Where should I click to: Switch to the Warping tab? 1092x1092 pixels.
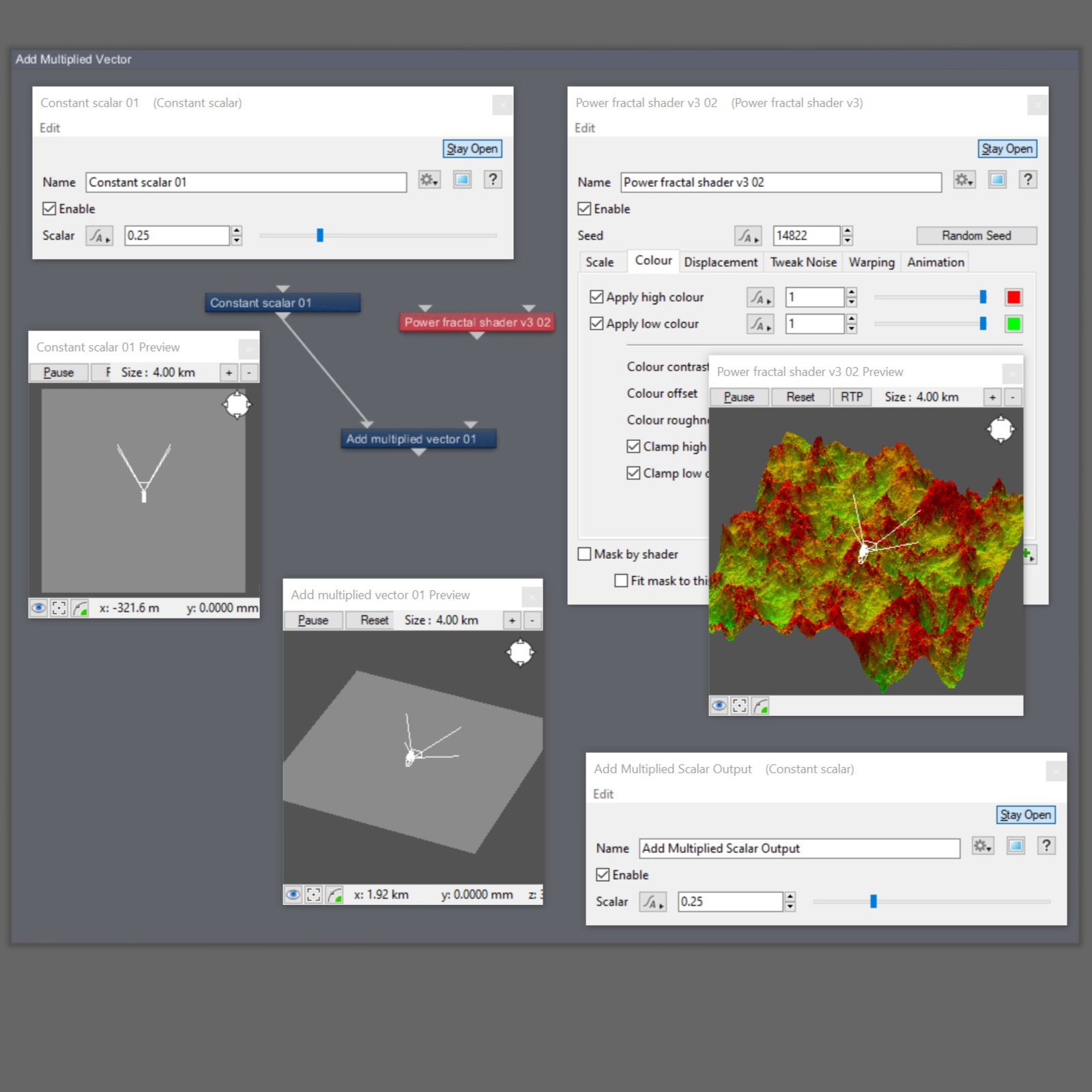coord(872,263)
